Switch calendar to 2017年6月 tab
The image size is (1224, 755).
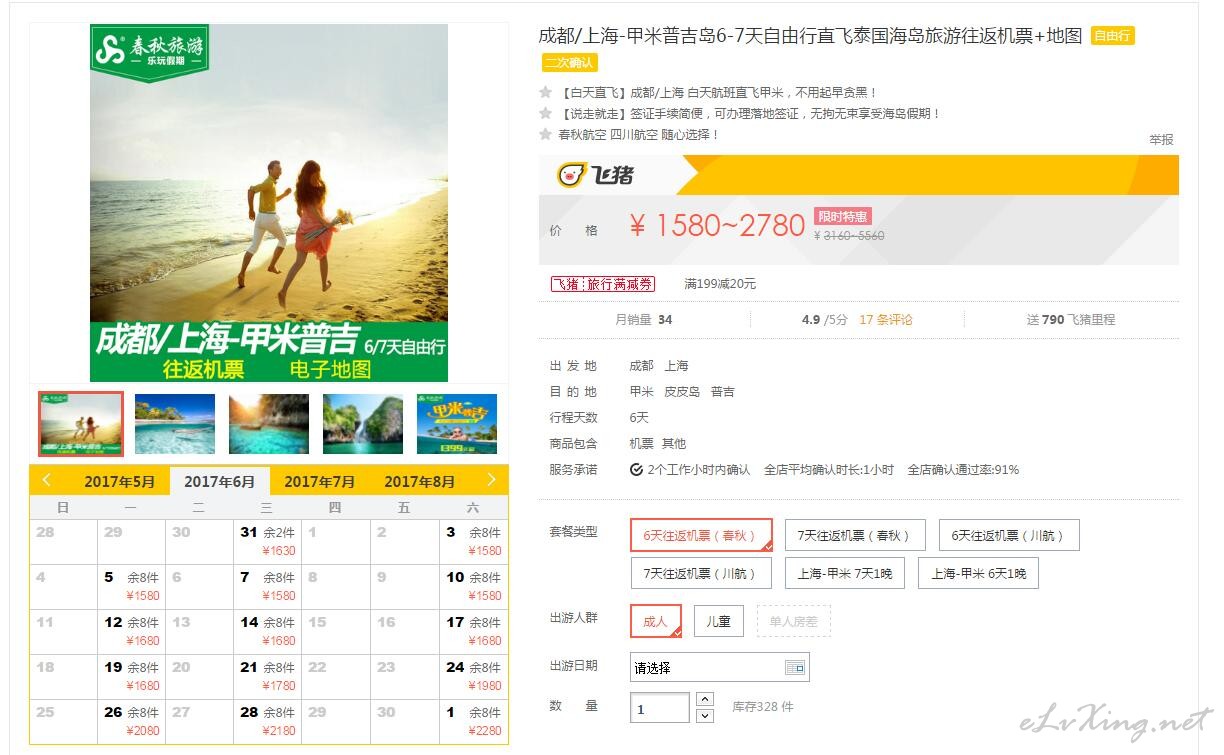(x=220, y=481)
